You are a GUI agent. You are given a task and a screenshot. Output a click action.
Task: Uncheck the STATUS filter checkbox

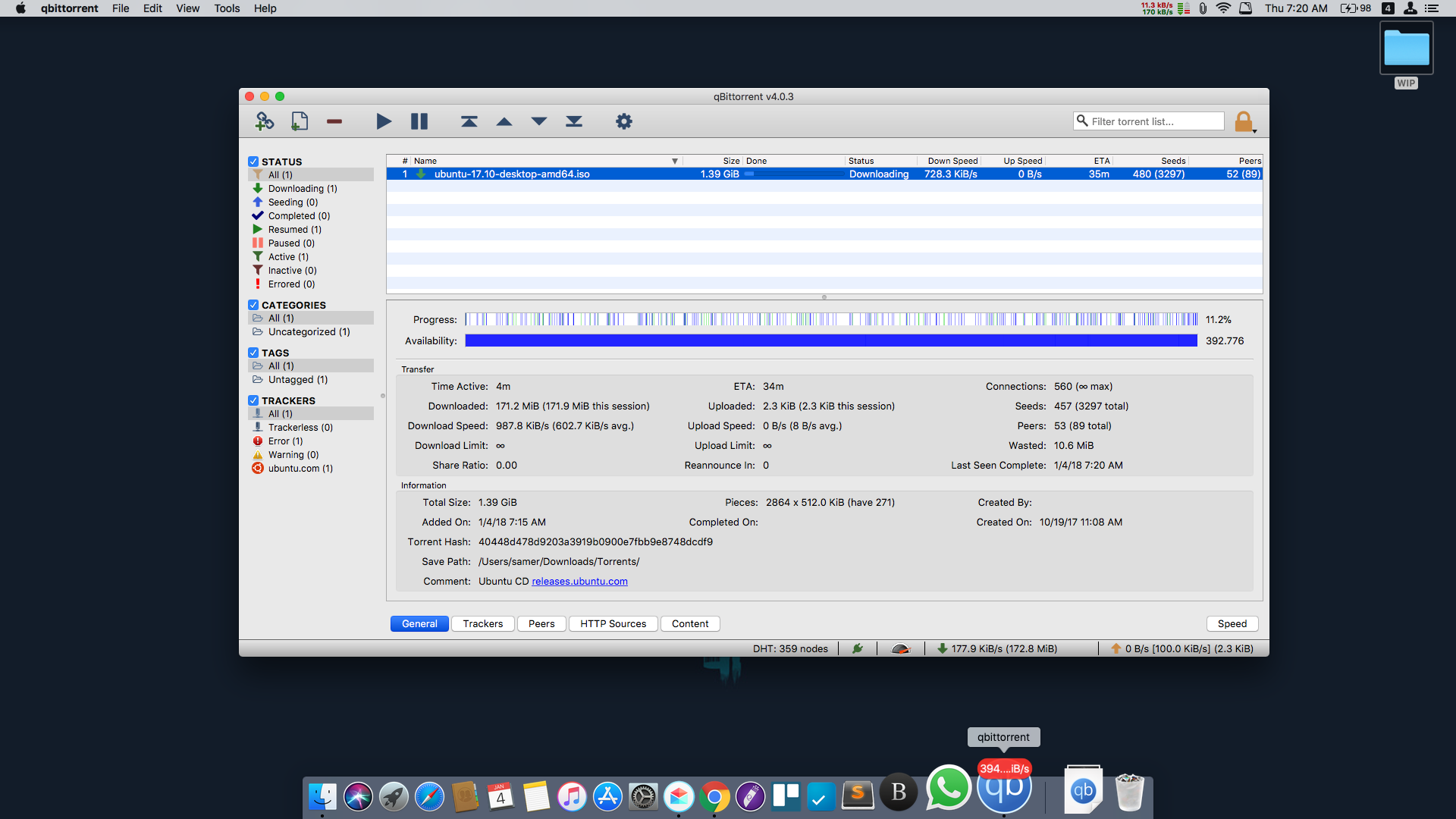click(253, 161)
